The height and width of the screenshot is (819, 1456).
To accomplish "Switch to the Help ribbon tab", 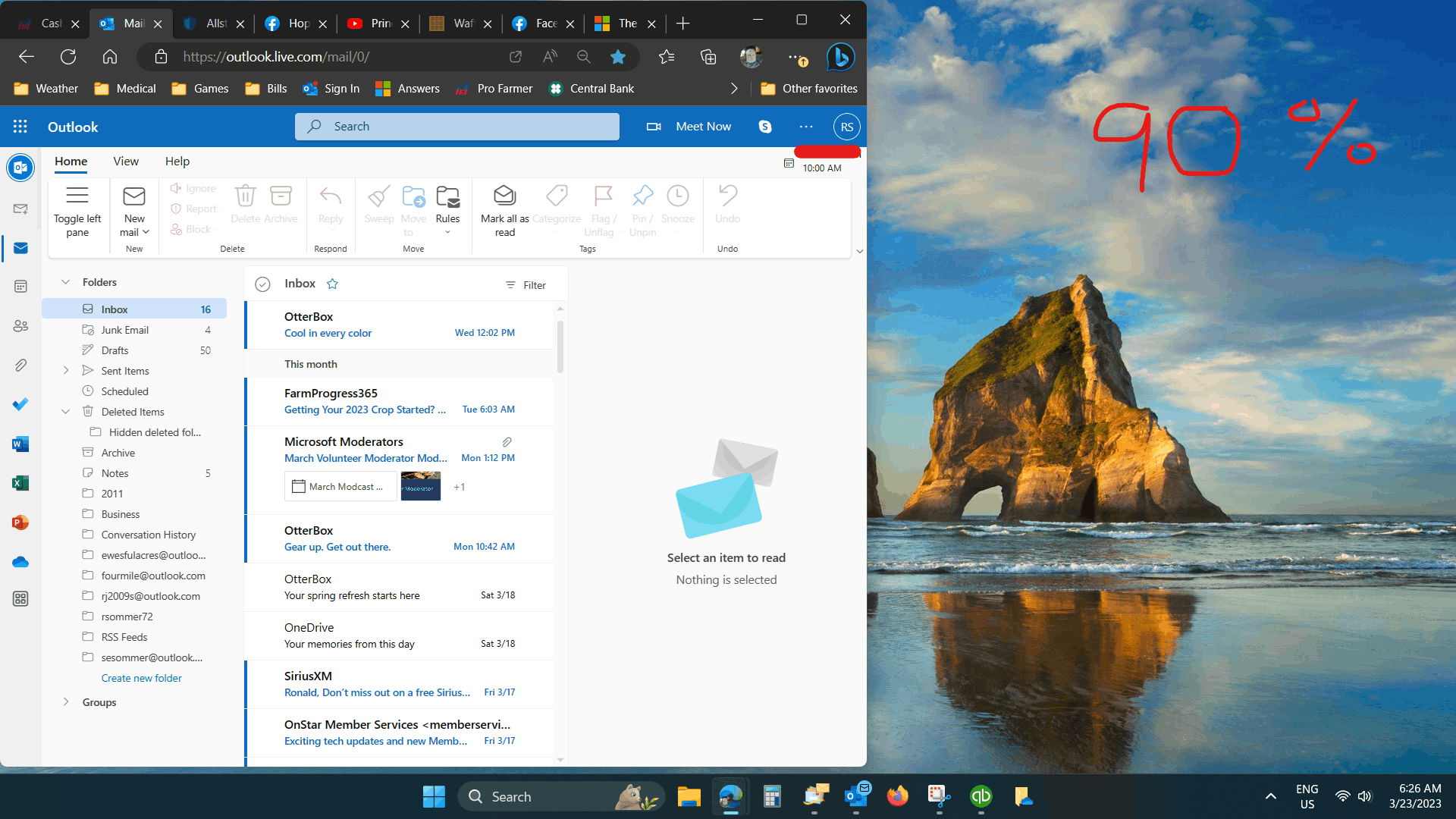I will (177, 162).
